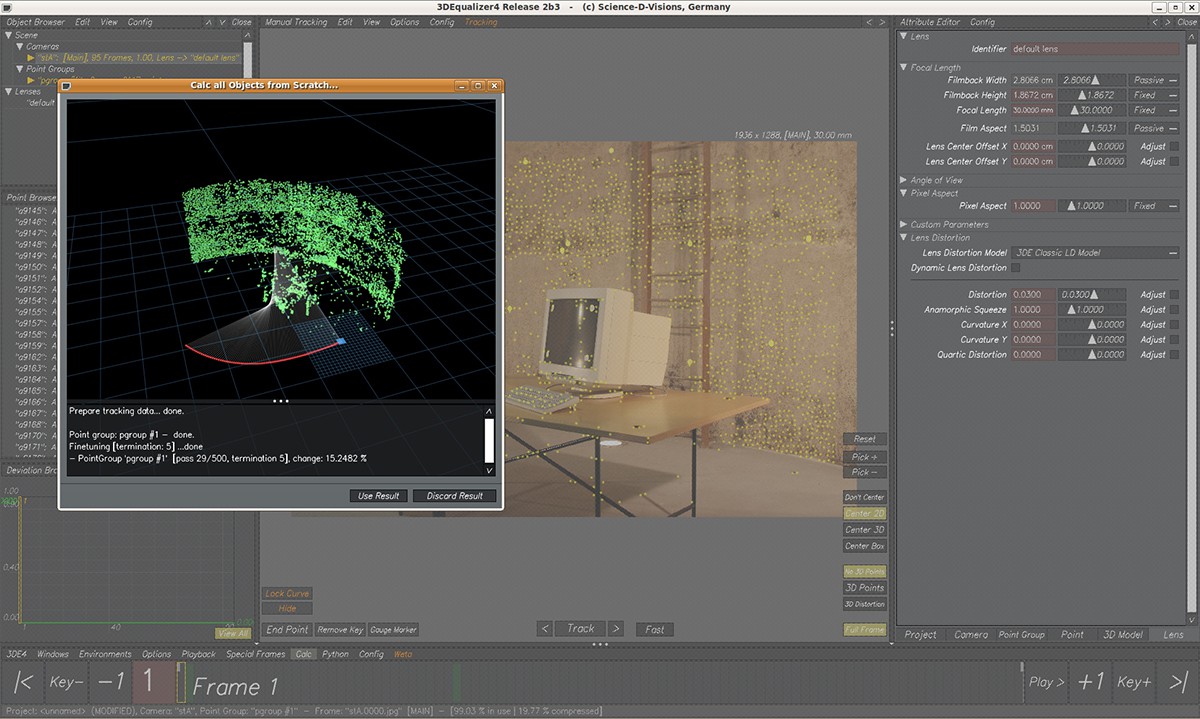Open the Calc menu in bottom menu bar
Screen dimensions: 1200x719
(304, 654)
